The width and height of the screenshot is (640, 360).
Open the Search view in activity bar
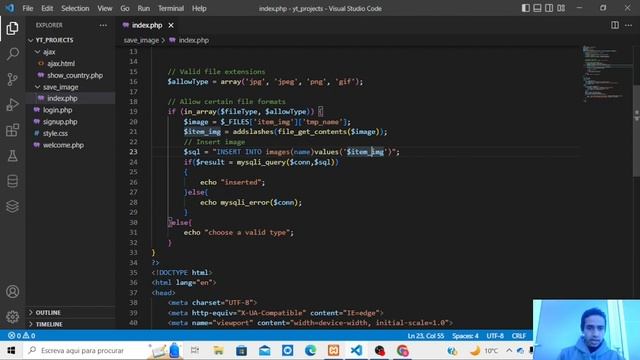(12, 54)
